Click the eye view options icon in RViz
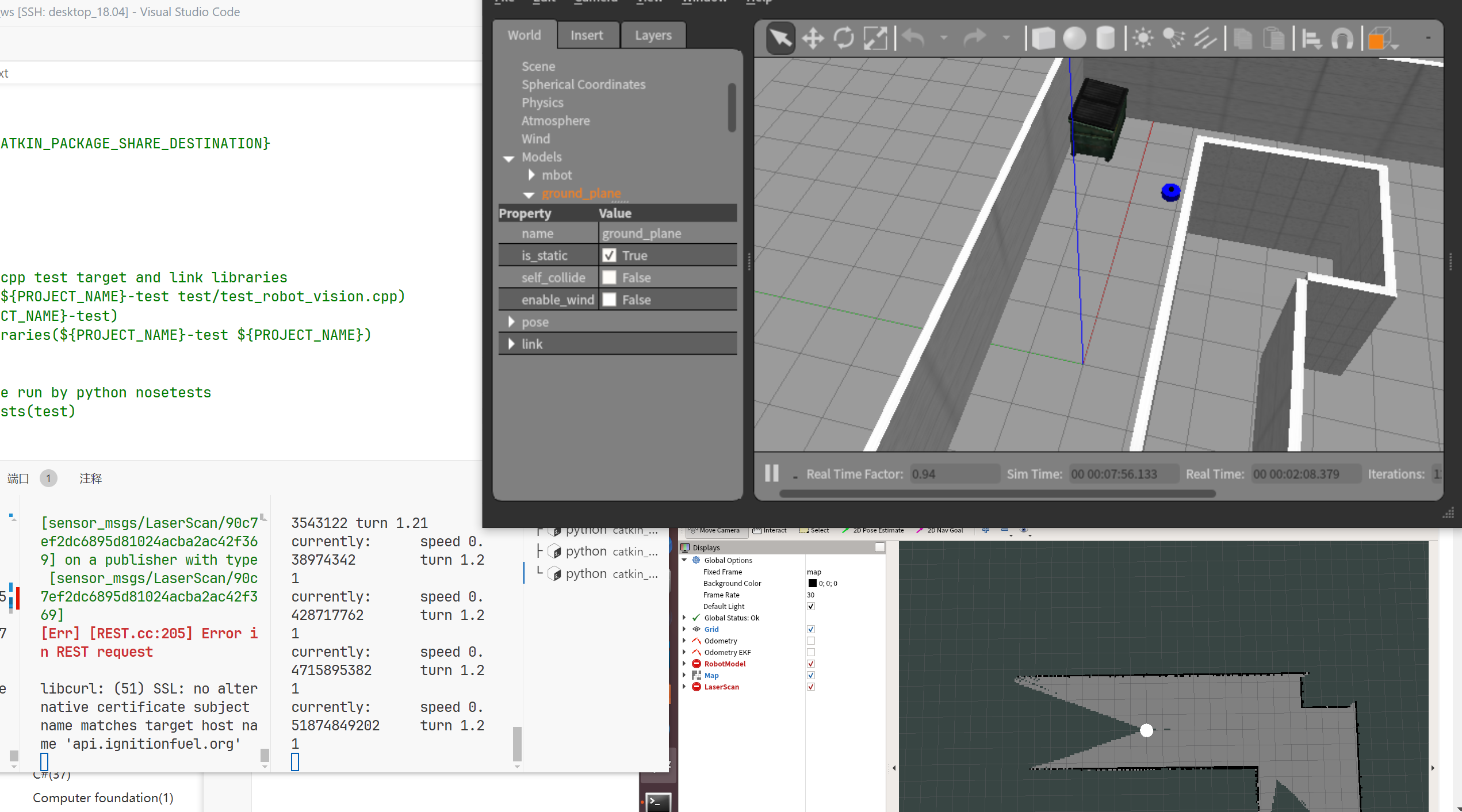This screenshot has height=812, width=1462. [1024, 530]
